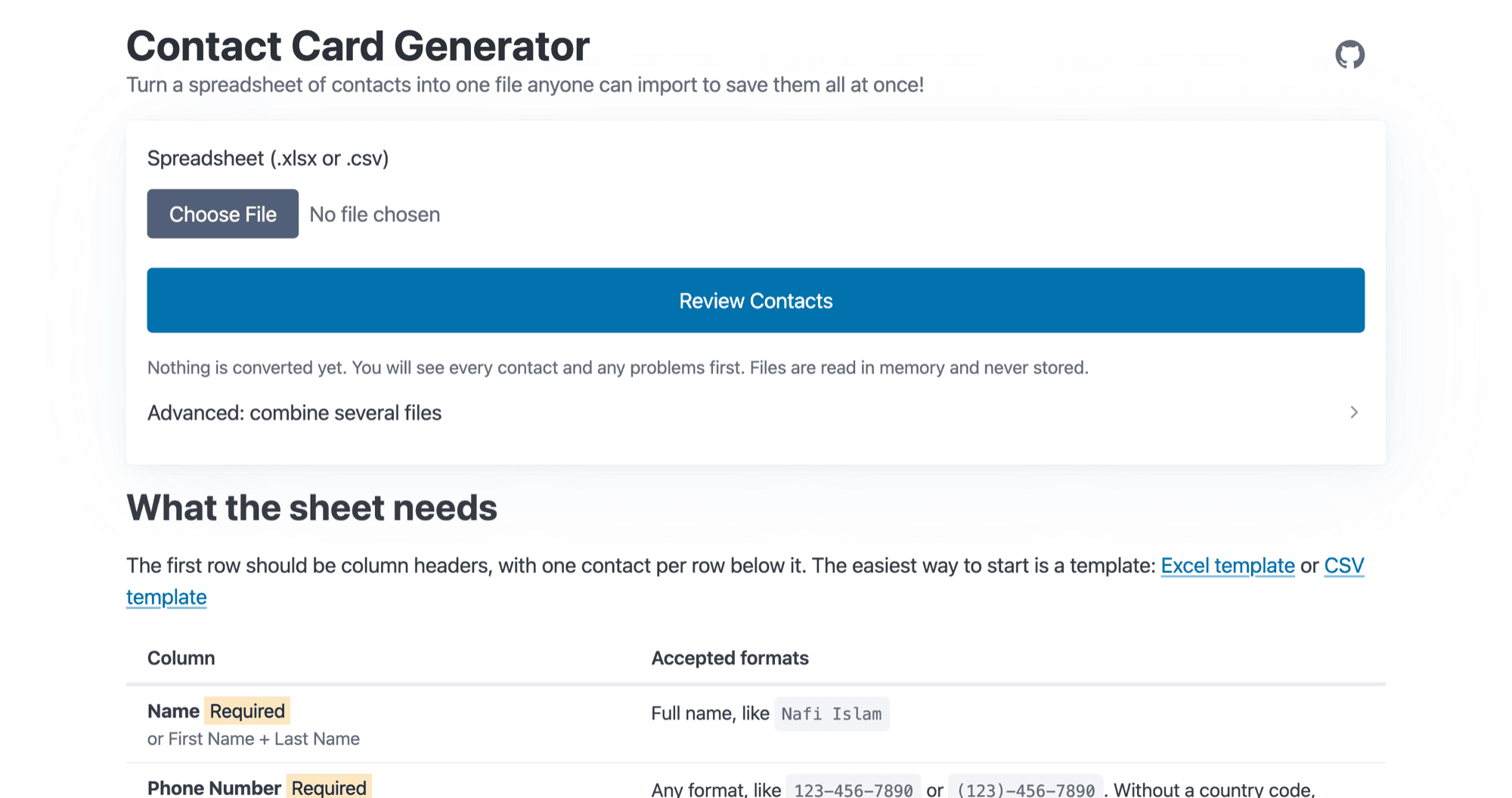
Task: Open the Excel template link
Action: (1228, 566)
